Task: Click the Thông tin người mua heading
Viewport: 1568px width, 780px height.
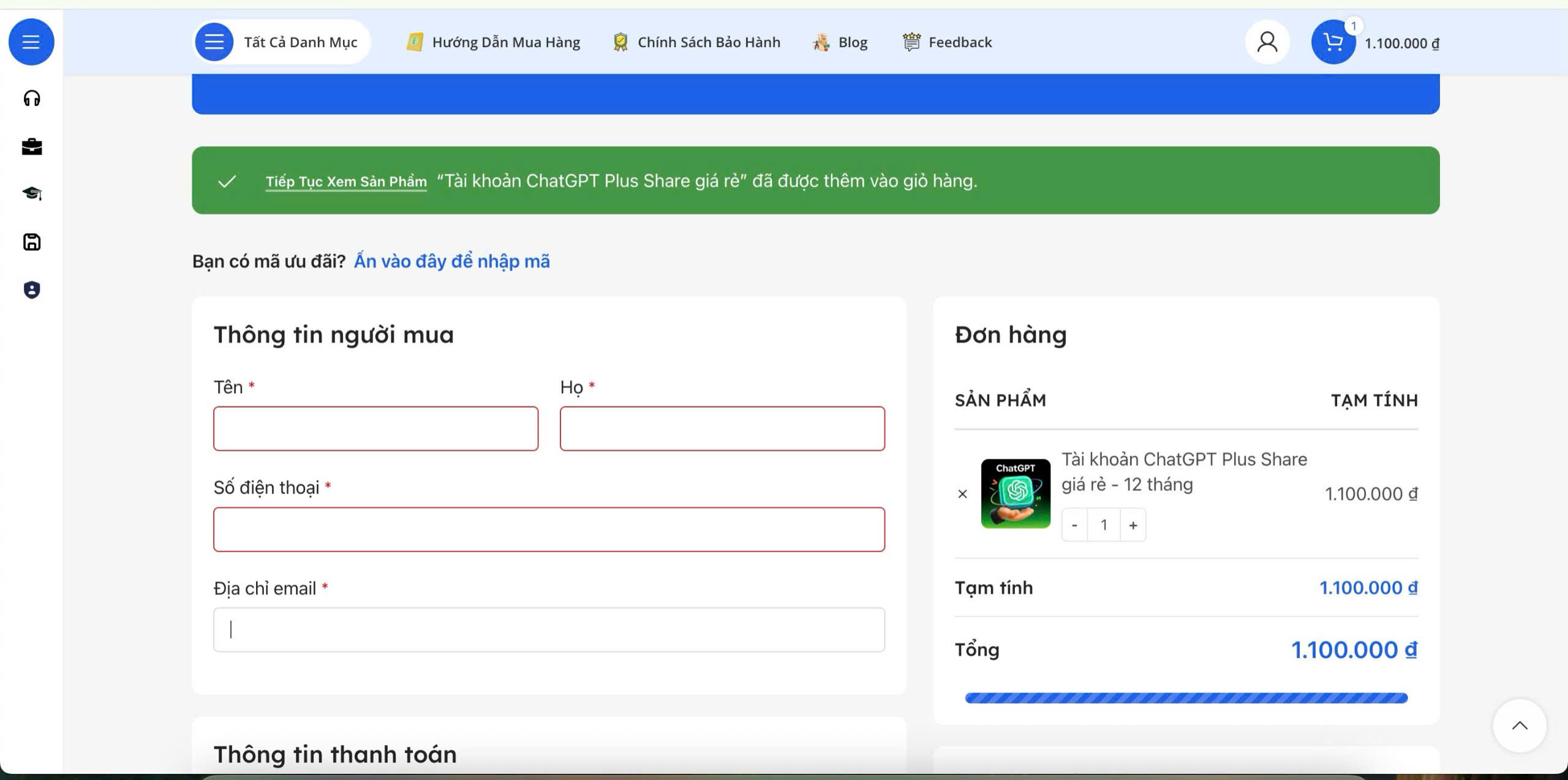Action: coord(334,335)
